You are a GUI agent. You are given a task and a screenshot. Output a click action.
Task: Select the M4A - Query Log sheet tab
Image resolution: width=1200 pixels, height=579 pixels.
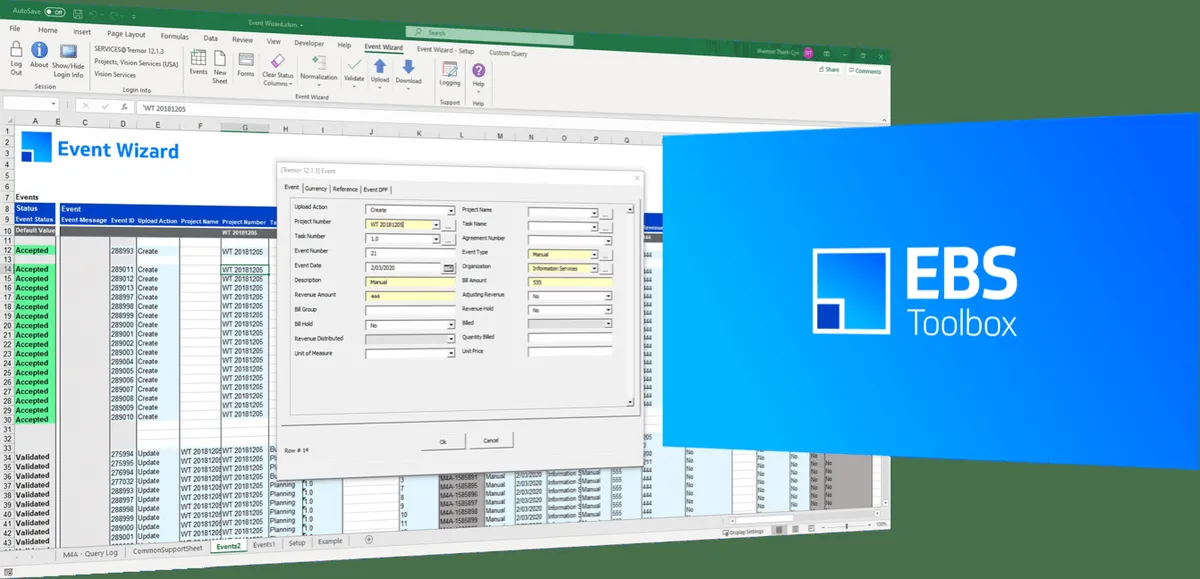pos(91,553)
